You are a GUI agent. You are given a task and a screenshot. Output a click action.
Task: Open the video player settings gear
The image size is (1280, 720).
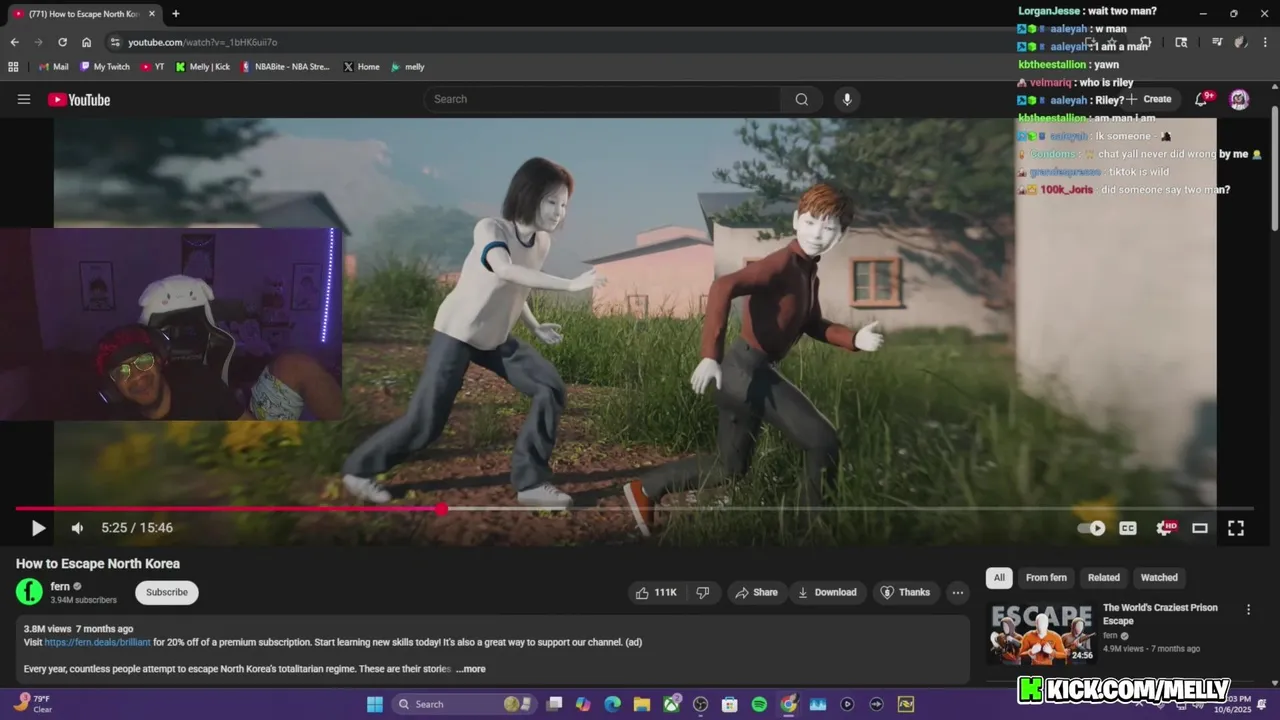1164,528
